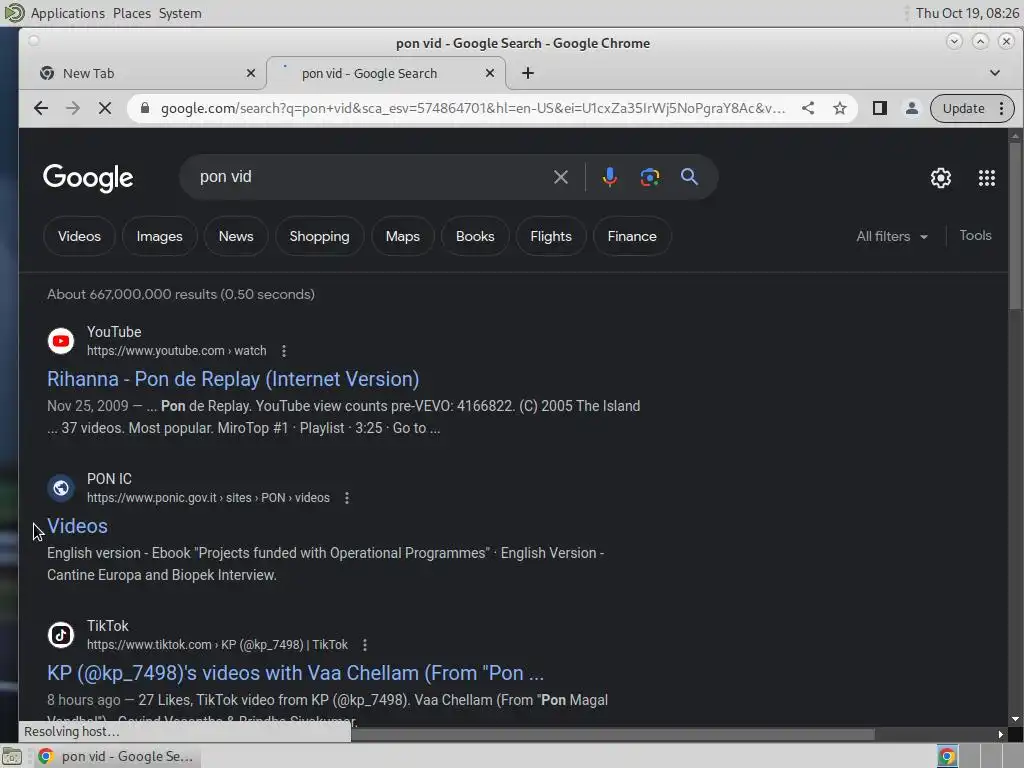Click the YouTube favicon in the results
The image size is (1024, 768).
61,341
